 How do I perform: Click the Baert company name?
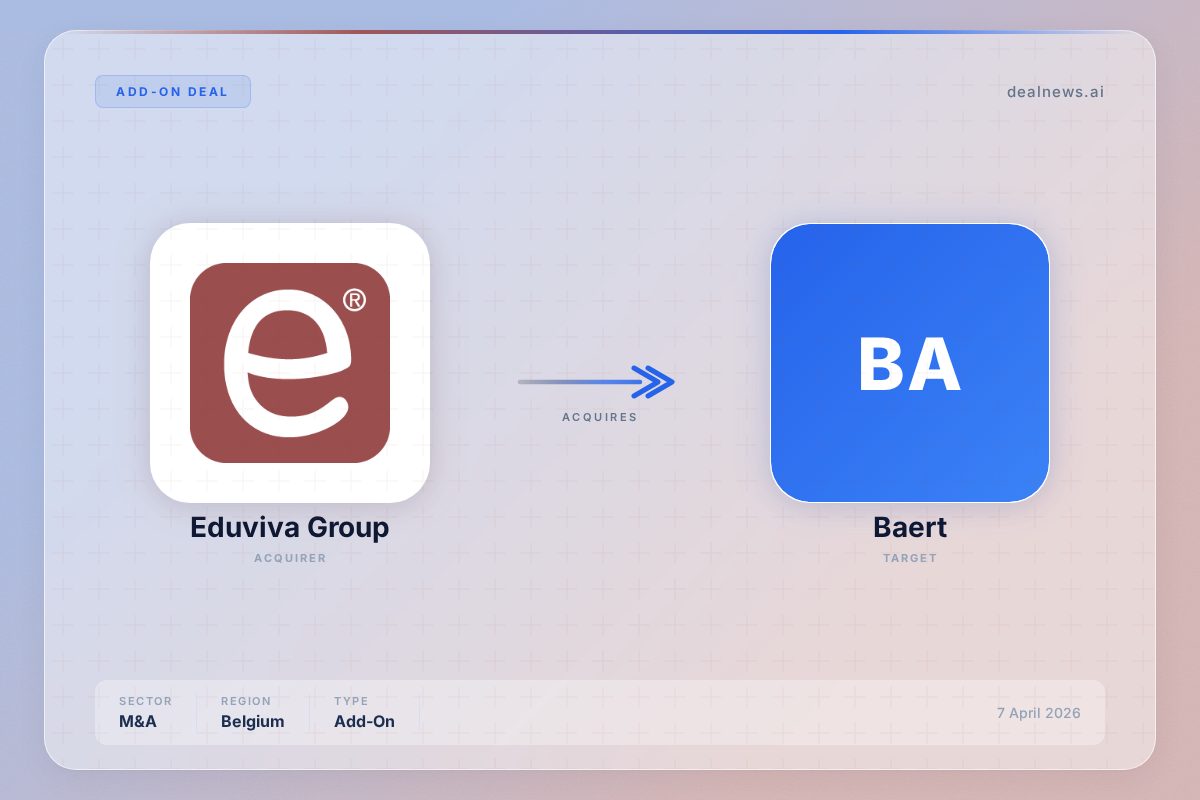909,527
